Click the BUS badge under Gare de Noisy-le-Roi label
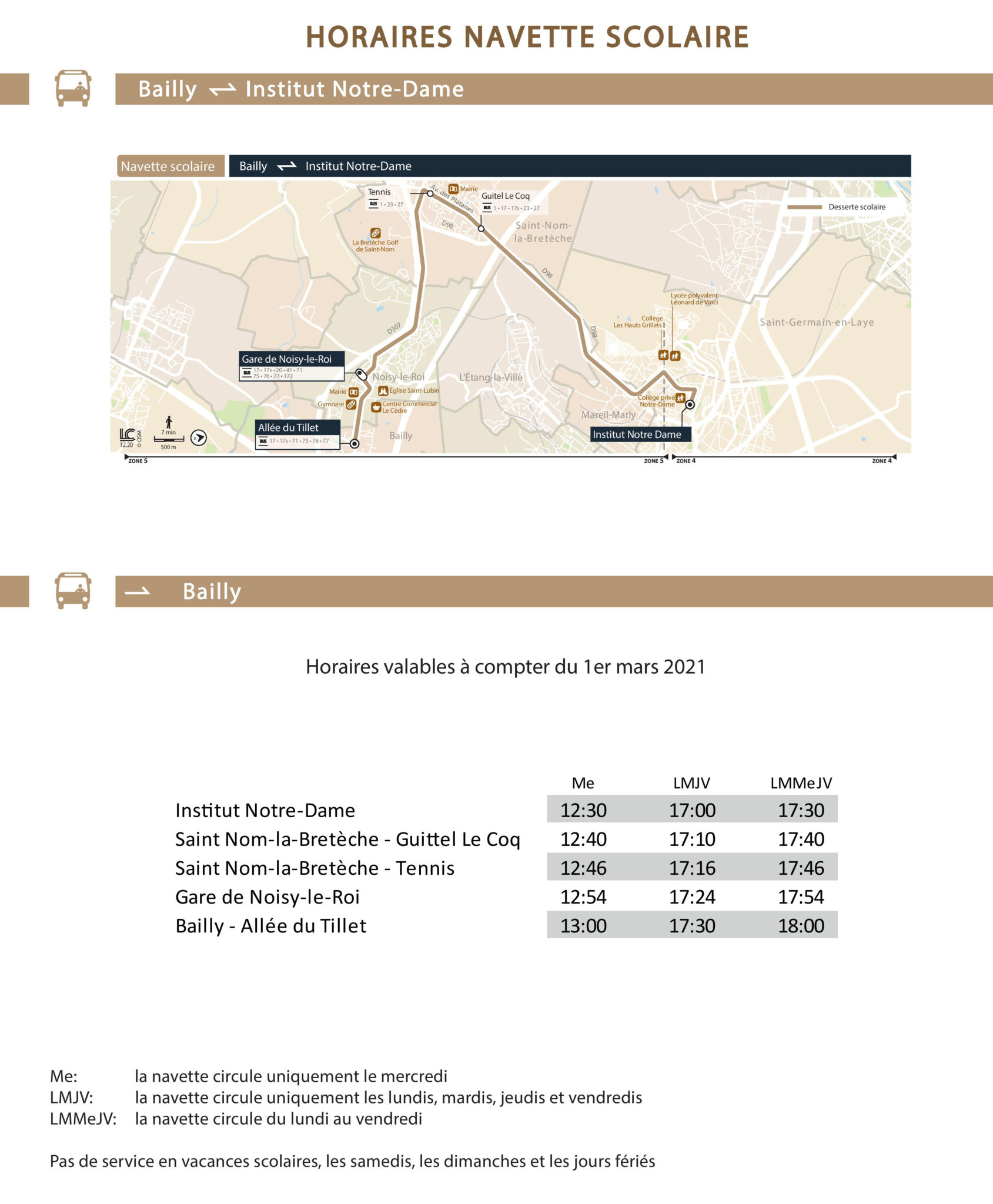This screenshot has width=993, height=1204. coord(247,373)
